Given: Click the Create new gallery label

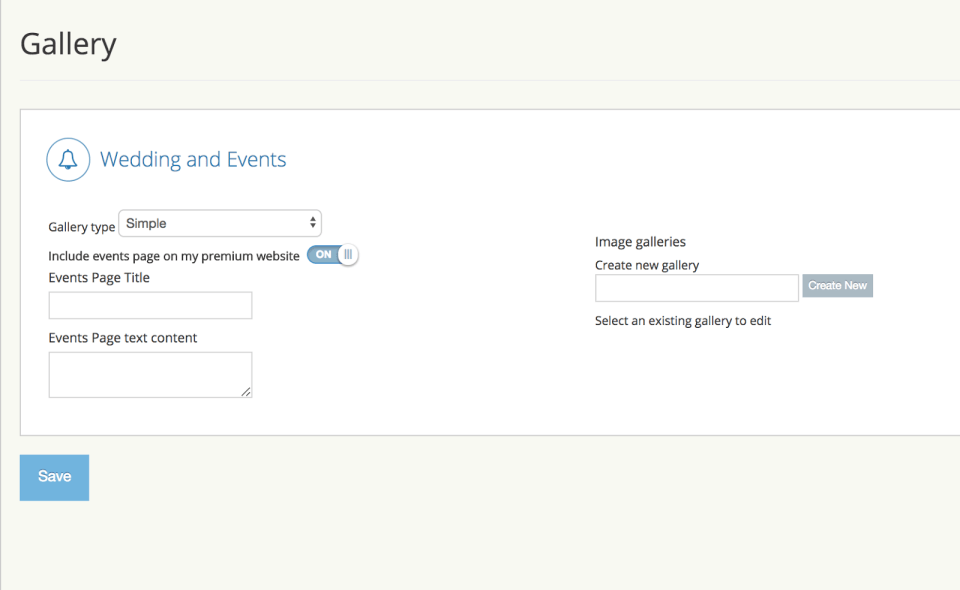Looking at the screenshot, I should [x=647, y=265].
